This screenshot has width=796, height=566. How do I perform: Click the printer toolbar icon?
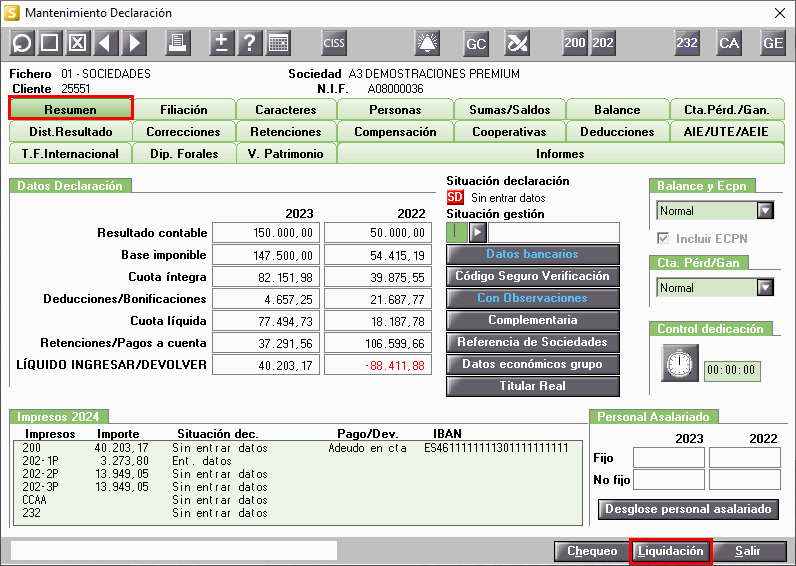coord(178,43)
